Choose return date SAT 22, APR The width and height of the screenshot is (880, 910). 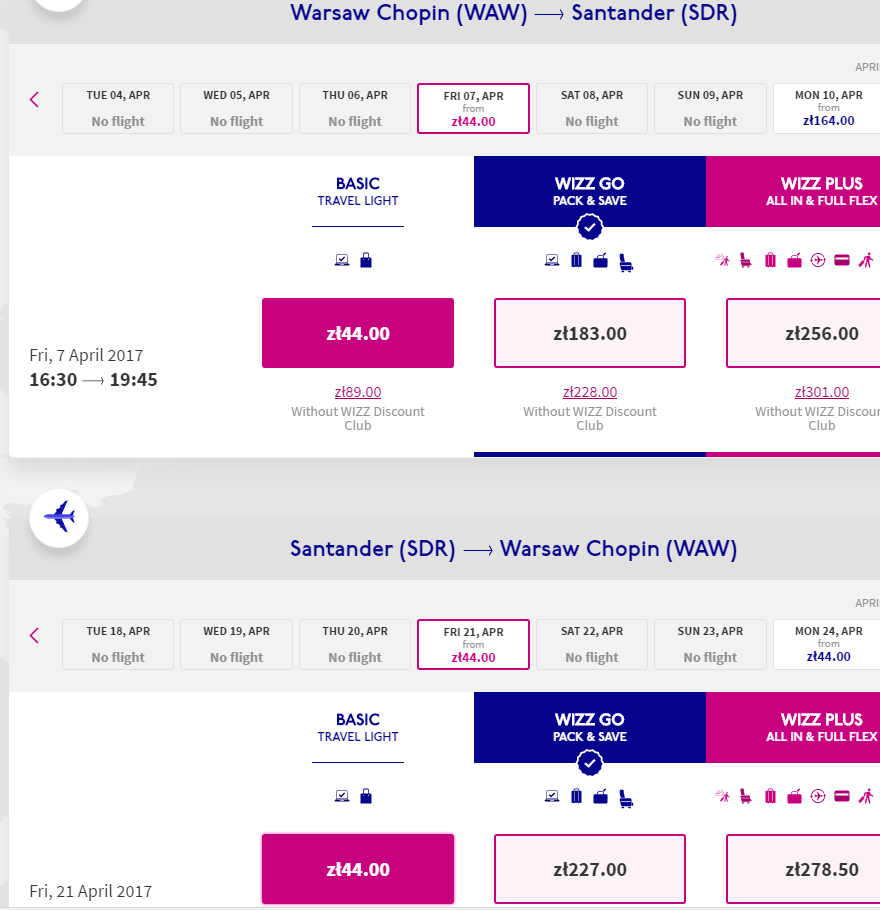592,644
